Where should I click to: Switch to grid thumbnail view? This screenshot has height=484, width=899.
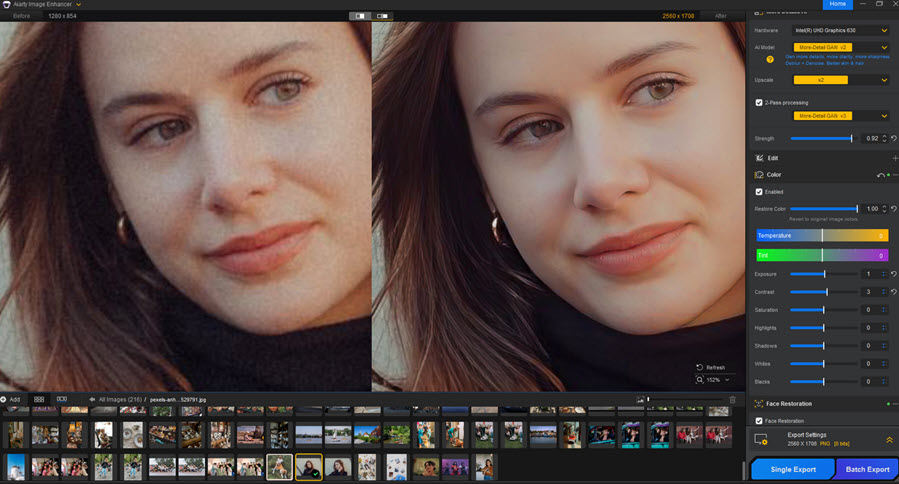[x=39, y=399]
